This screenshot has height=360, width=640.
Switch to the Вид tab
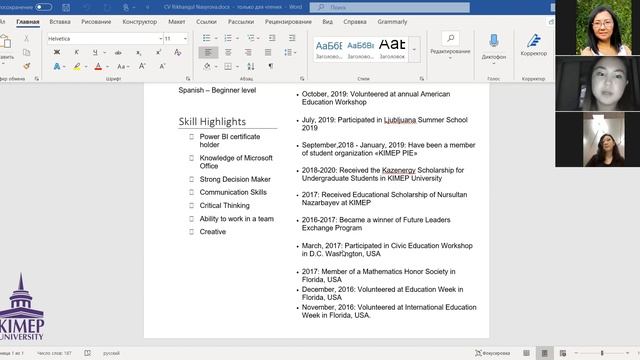pos(327,22)
